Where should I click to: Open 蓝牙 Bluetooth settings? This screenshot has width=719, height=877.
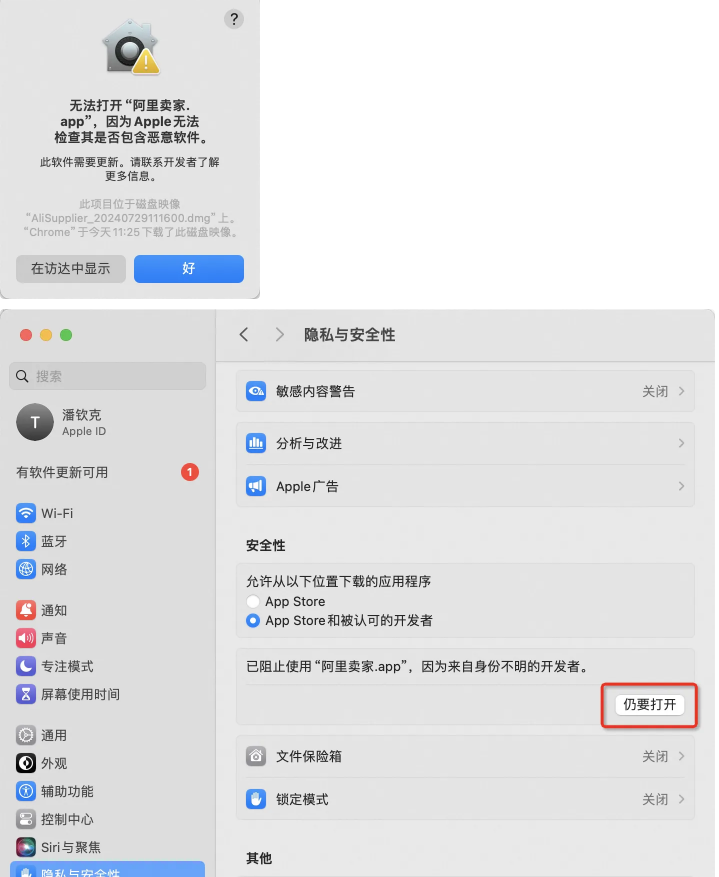point(41,541)
